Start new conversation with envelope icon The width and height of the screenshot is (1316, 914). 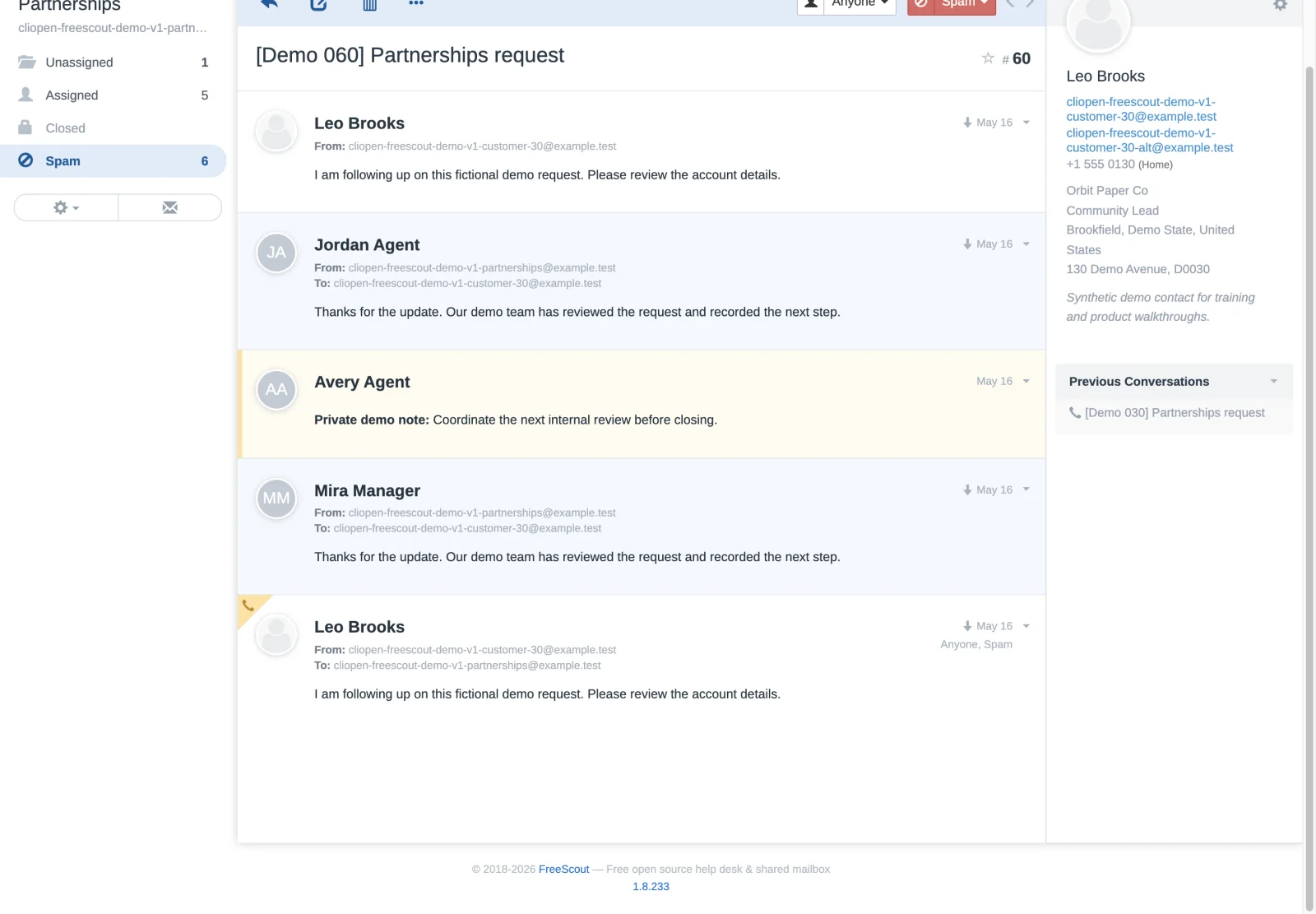[169, 207]
